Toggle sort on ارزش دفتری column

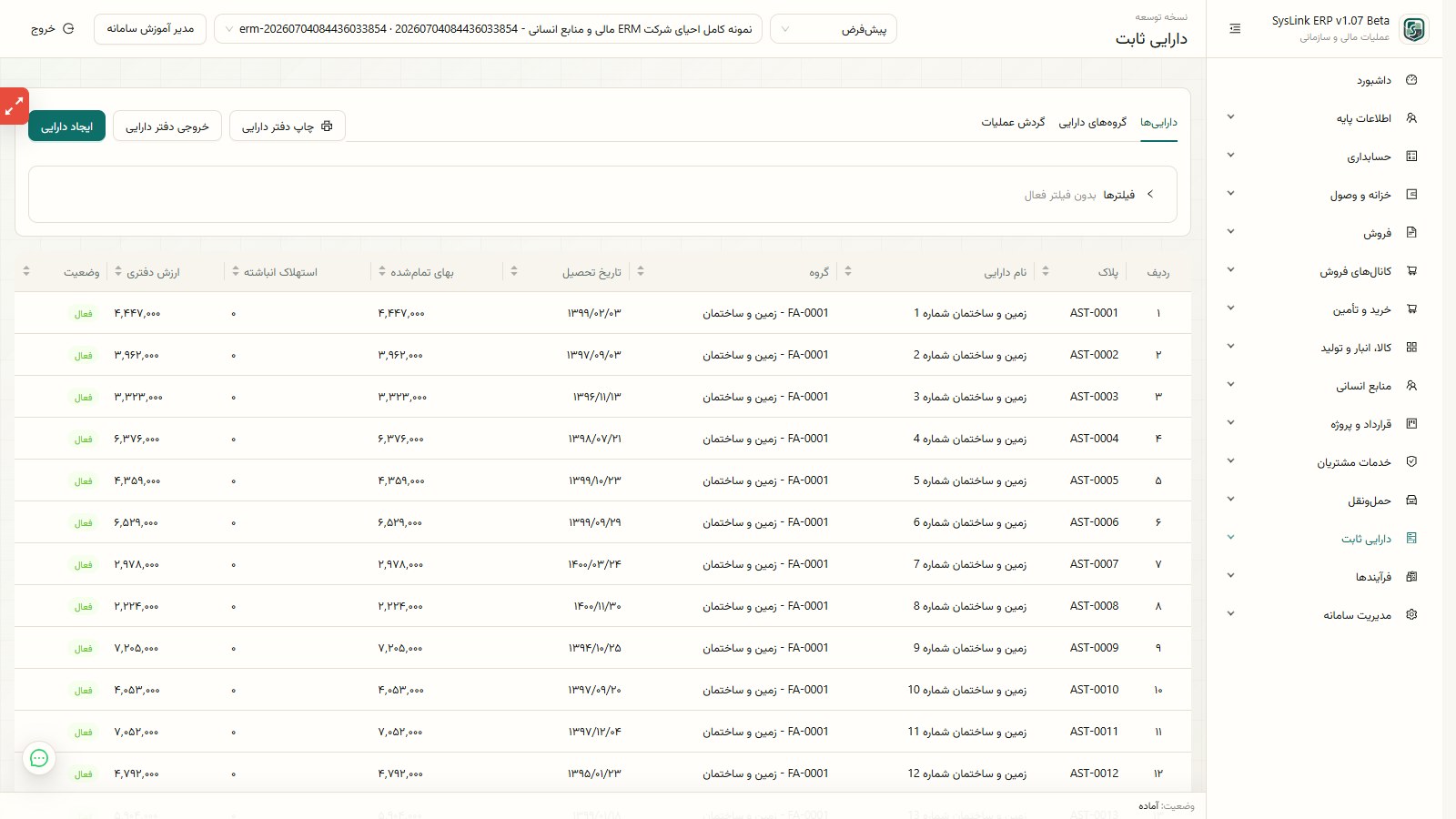(x=117, y=271)
